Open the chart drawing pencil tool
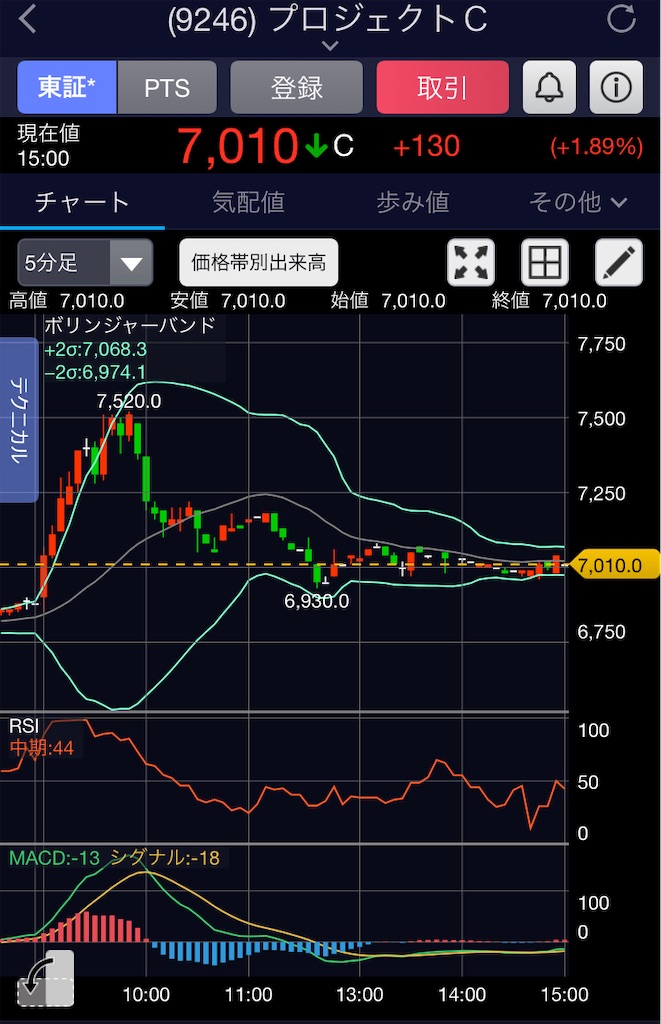Viewport: 661px width, 1024px height. pos(619,263)
